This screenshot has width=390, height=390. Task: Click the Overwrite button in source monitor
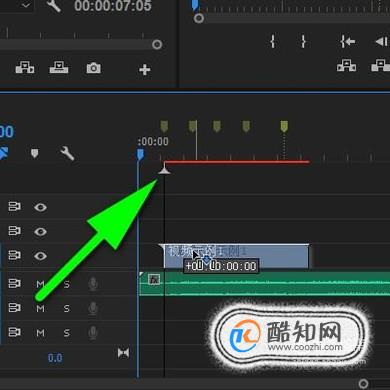(x=59, y=67)
